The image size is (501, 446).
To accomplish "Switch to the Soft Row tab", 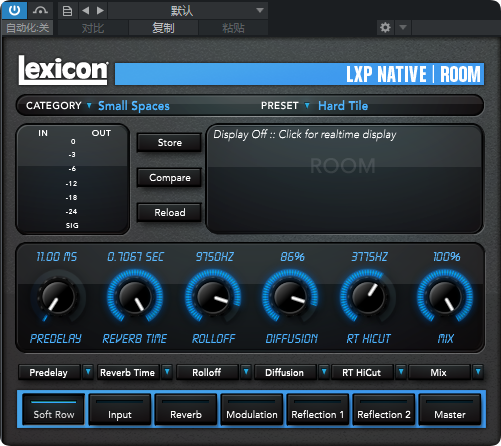I will coord(54,409).
